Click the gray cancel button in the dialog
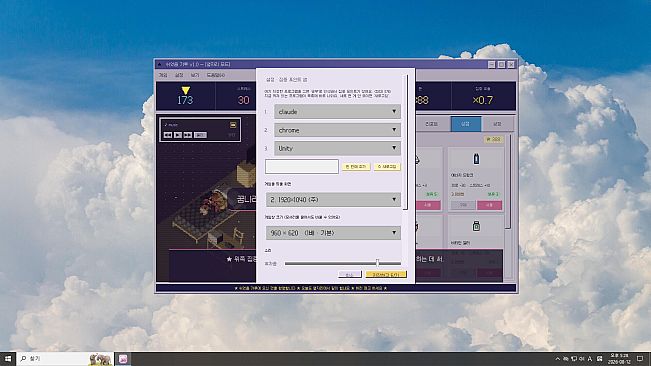 click(x=350, y=275)
